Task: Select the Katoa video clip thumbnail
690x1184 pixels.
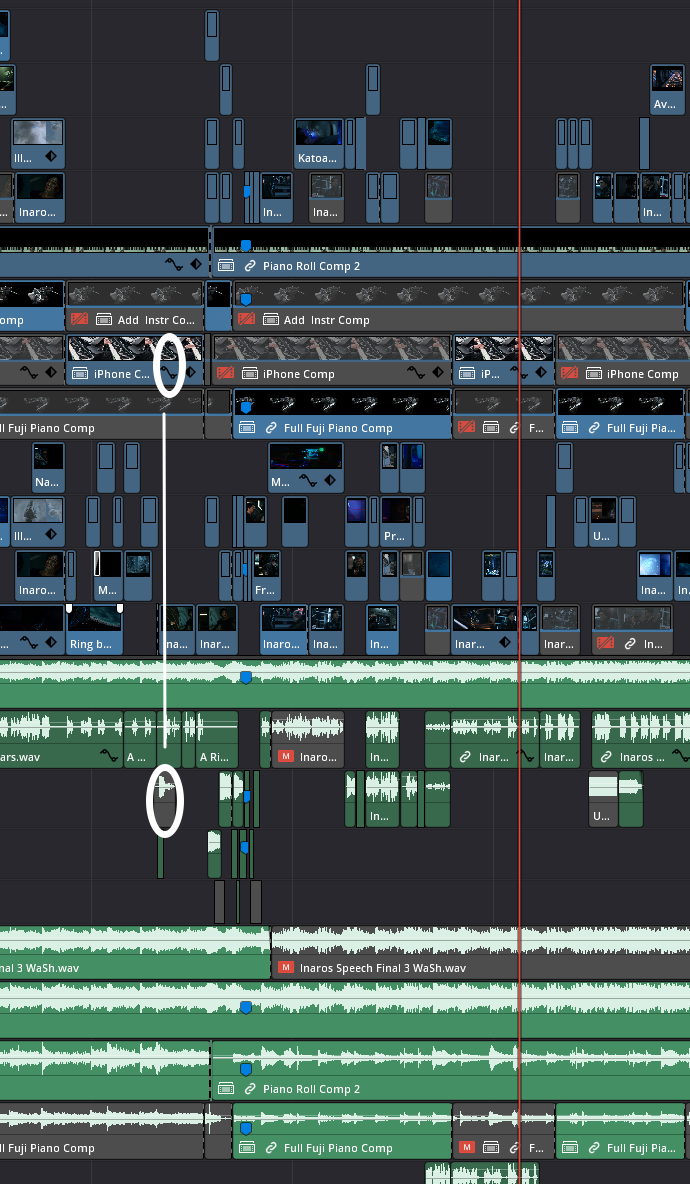Action: (x=319, y=134)
